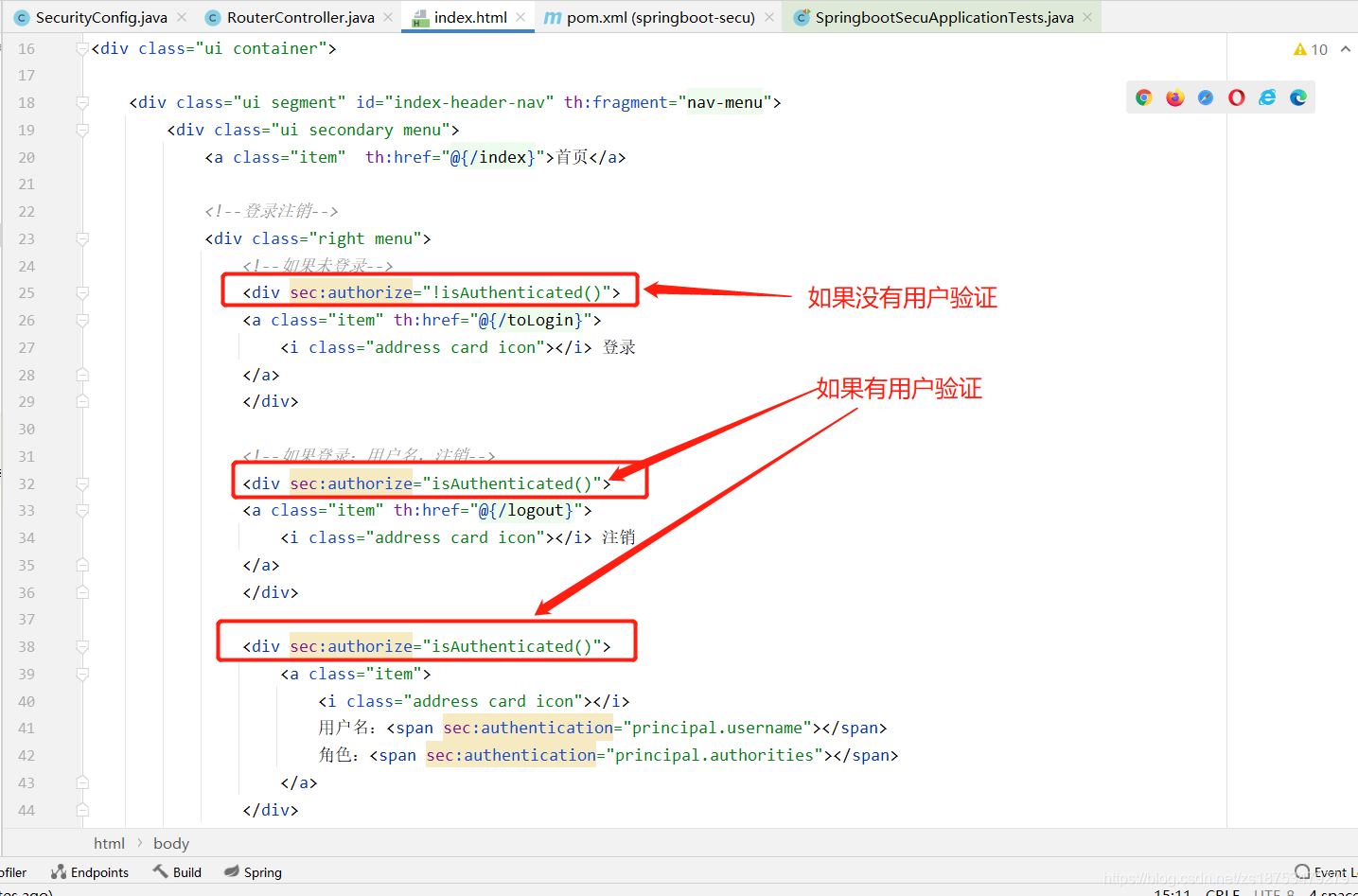
Task: Click the nav-menu fragment name
Action: click(725, 102)
